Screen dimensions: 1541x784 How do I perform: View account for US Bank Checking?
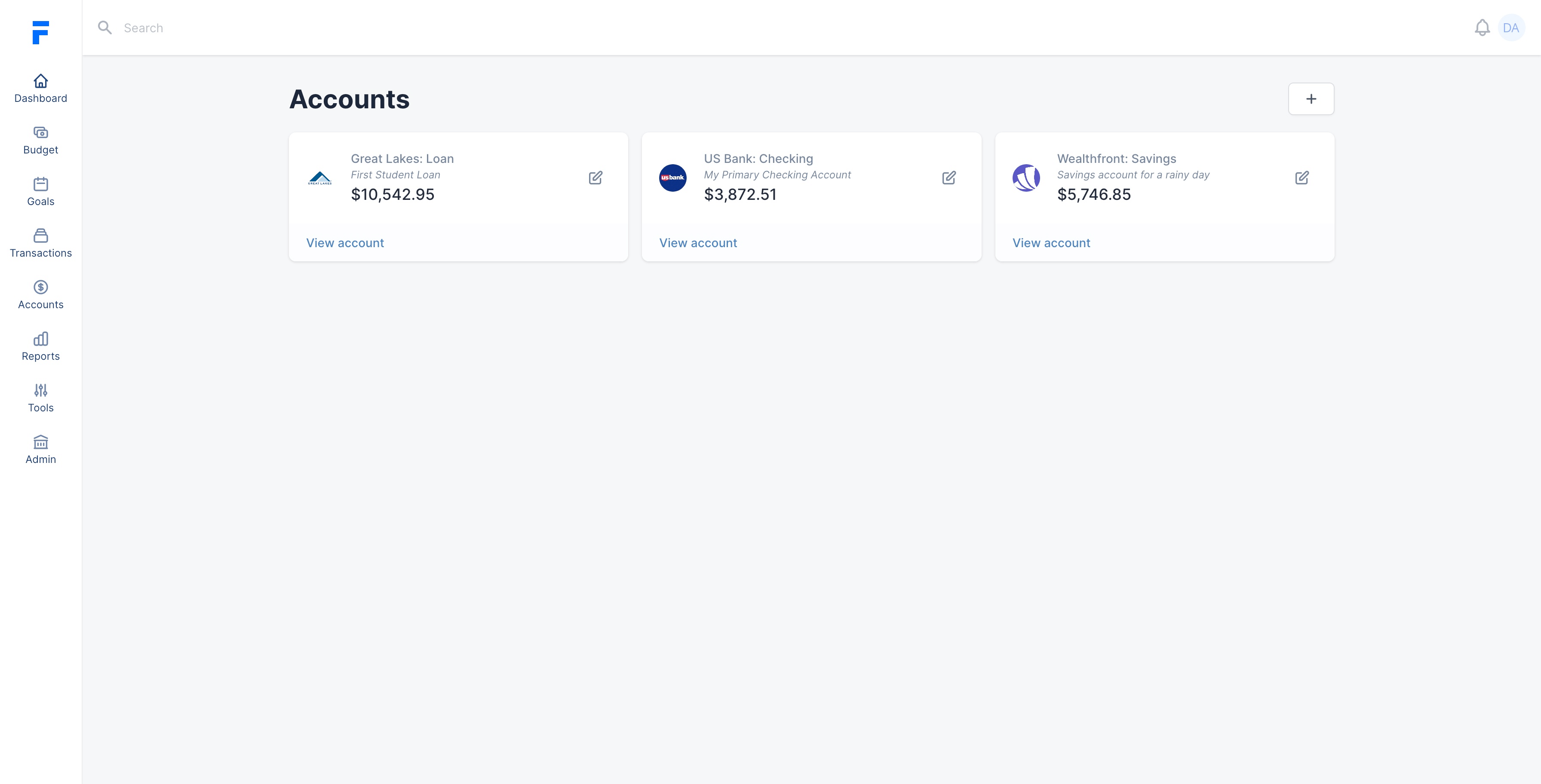click(x=698, y=243)
